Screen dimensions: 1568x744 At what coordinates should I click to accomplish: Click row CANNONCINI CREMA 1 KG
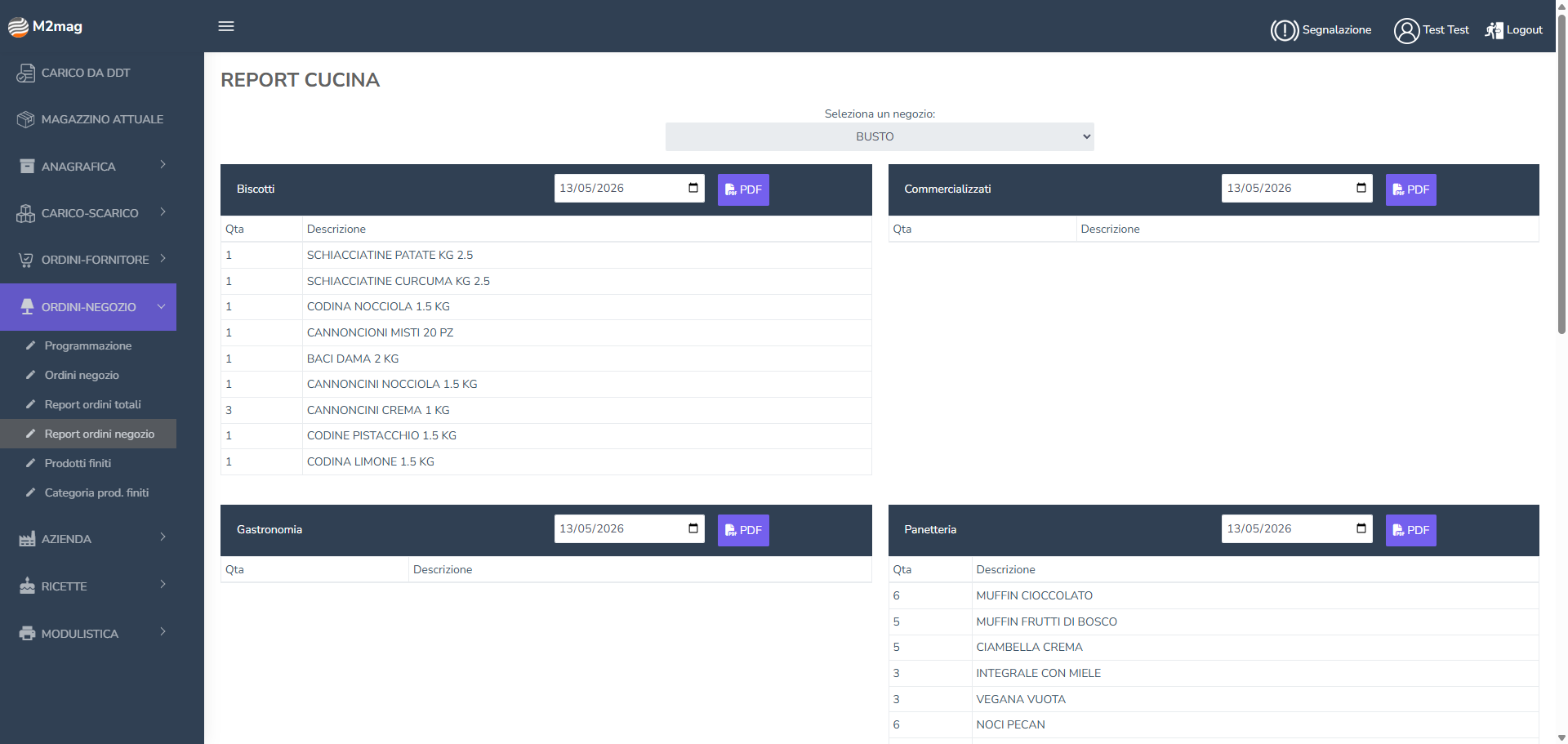point(546,410)
